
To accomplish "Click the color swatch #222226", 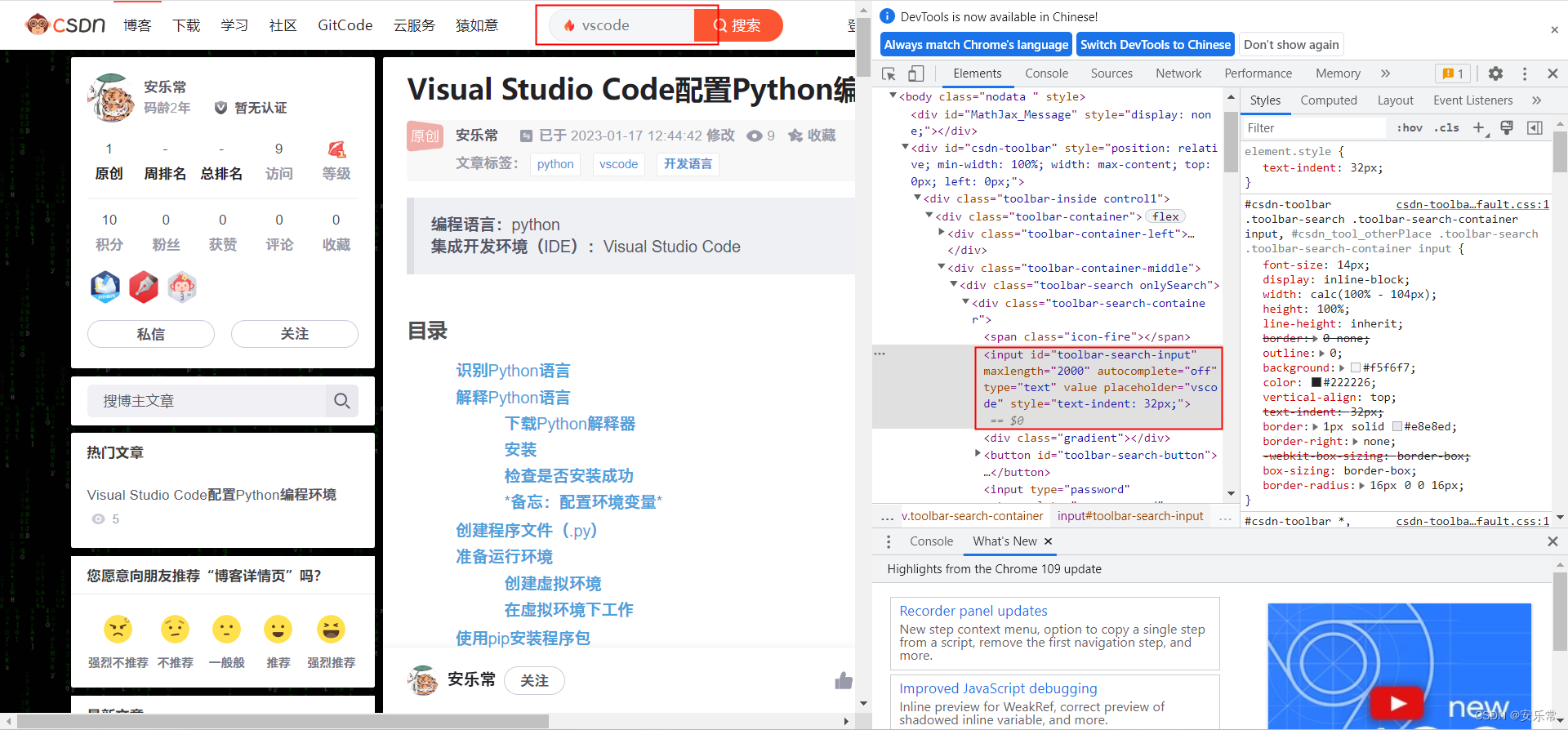I will pyautogui.click(x=1316, y=383).
